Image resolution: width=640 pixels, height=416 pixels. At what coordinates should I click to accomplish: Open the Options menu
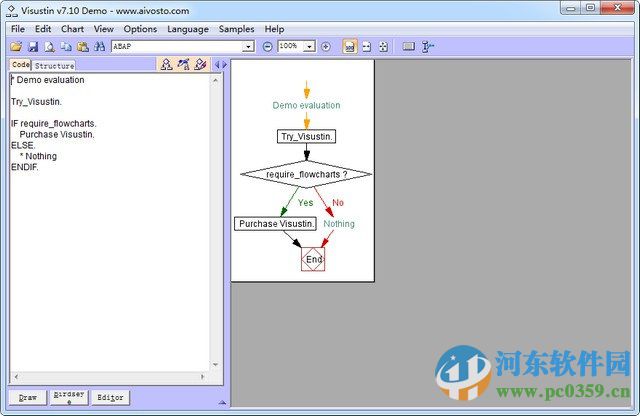140,29
